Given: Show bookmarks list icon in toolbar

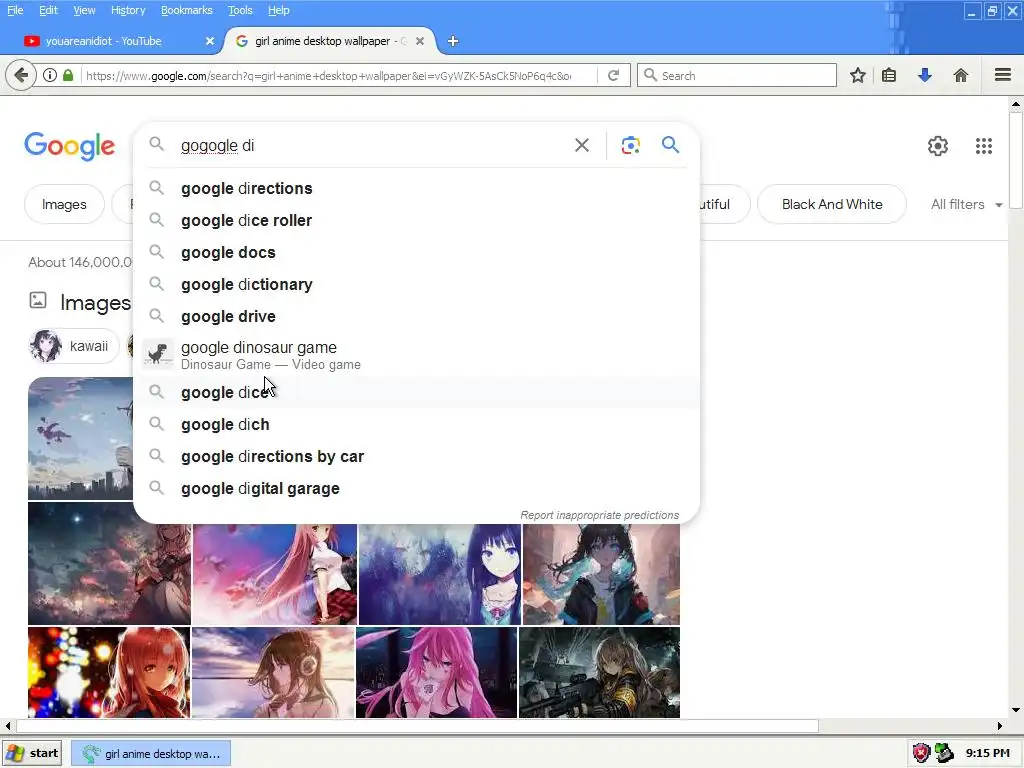Looking at the screenshot, I should coord(889,75).
